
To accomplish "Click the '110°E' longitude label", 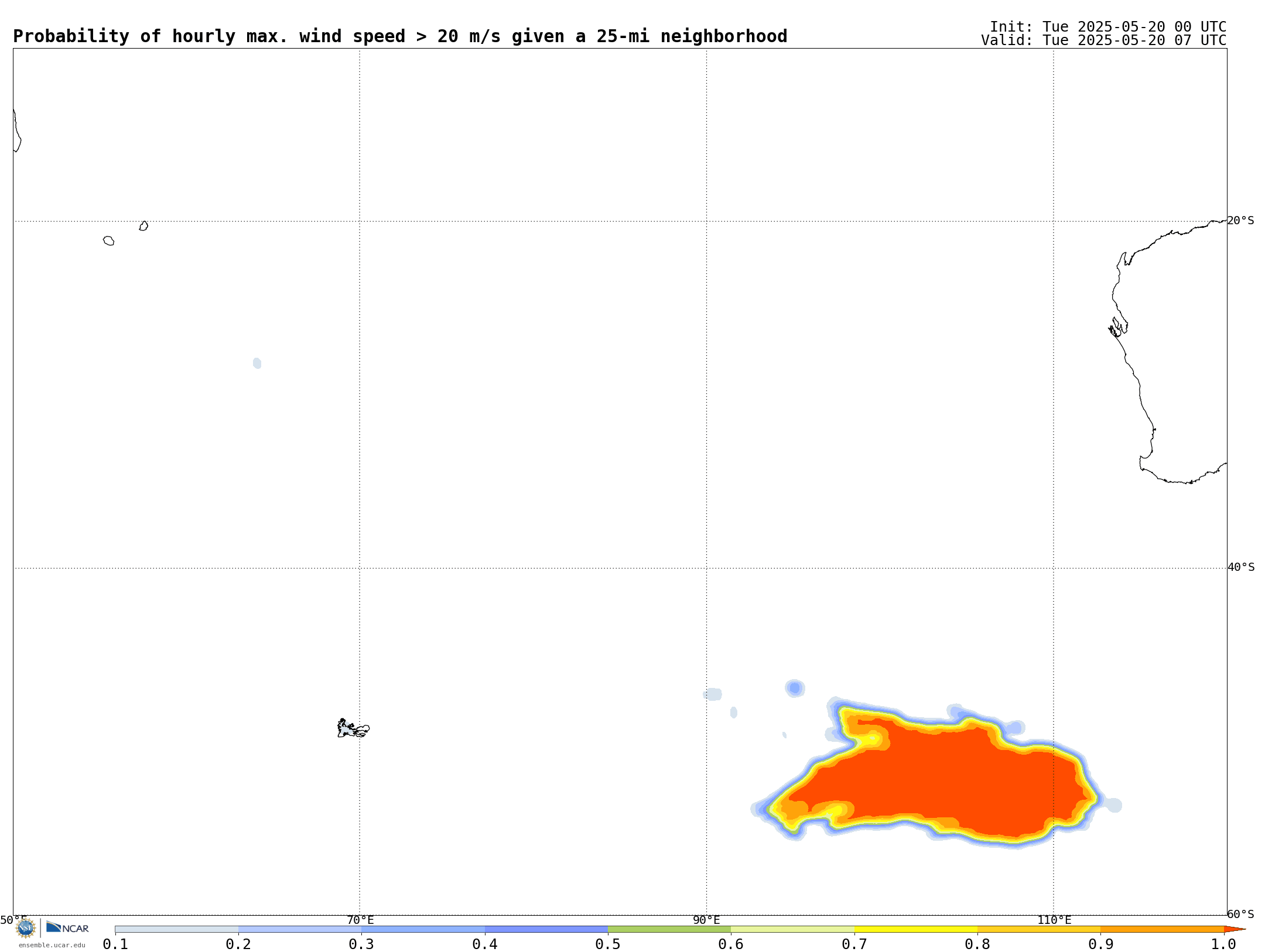I will point(1054,920).
